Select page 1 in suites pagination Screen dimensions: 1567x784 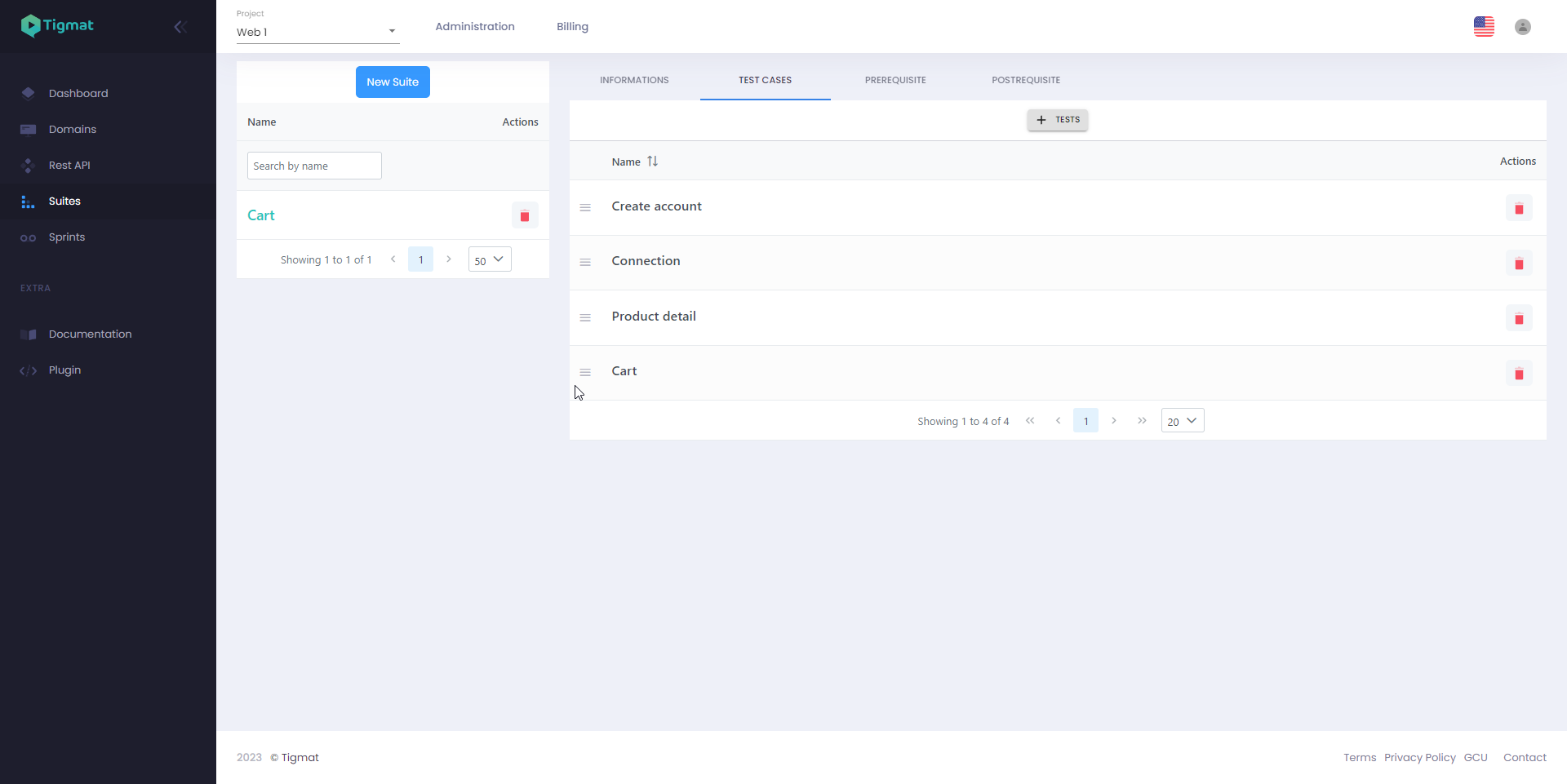point(421,259)
